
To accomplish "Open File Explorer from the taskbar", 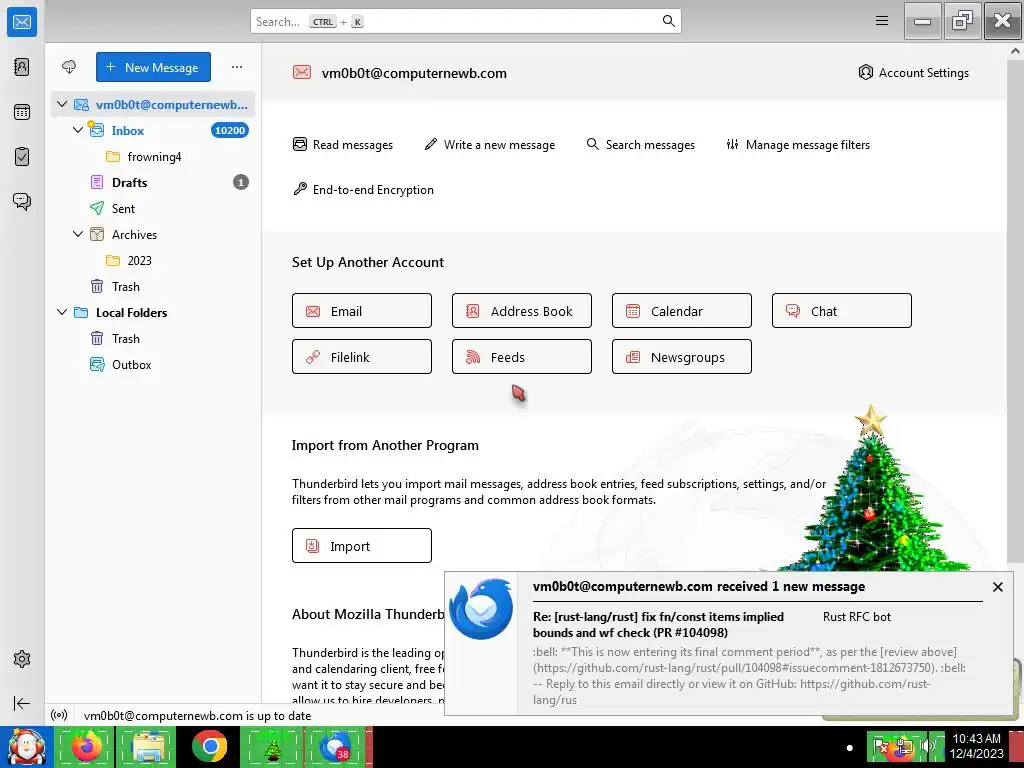I will point(147,746).
